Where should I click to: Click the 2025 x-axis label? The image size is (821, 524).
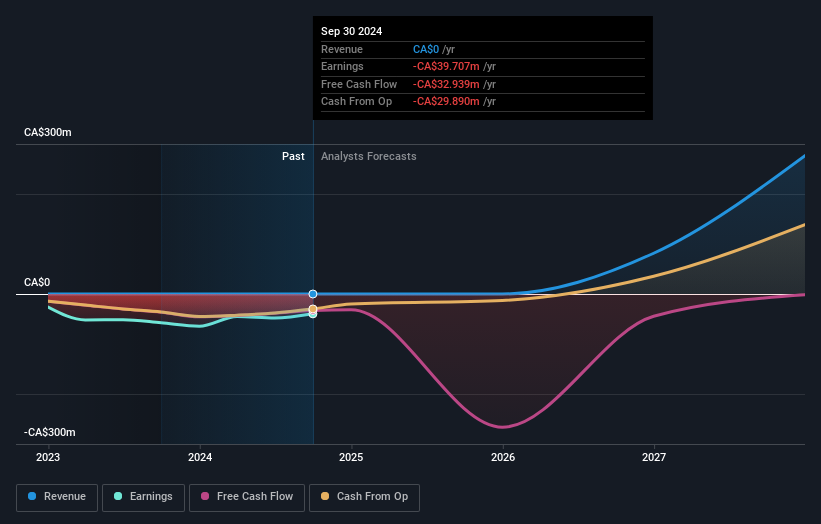pyautogui.click(x=351, y=457)
